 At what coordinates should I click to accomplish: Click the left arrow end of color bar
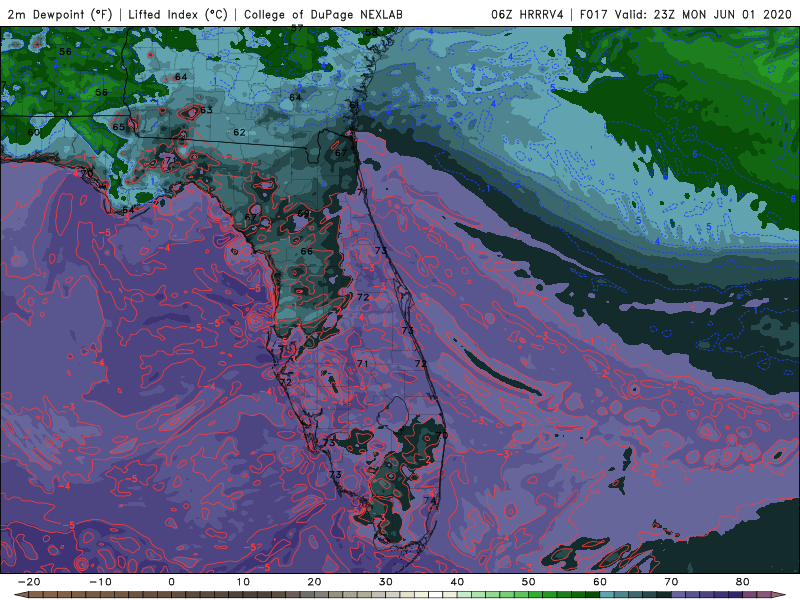coord(20,595)
